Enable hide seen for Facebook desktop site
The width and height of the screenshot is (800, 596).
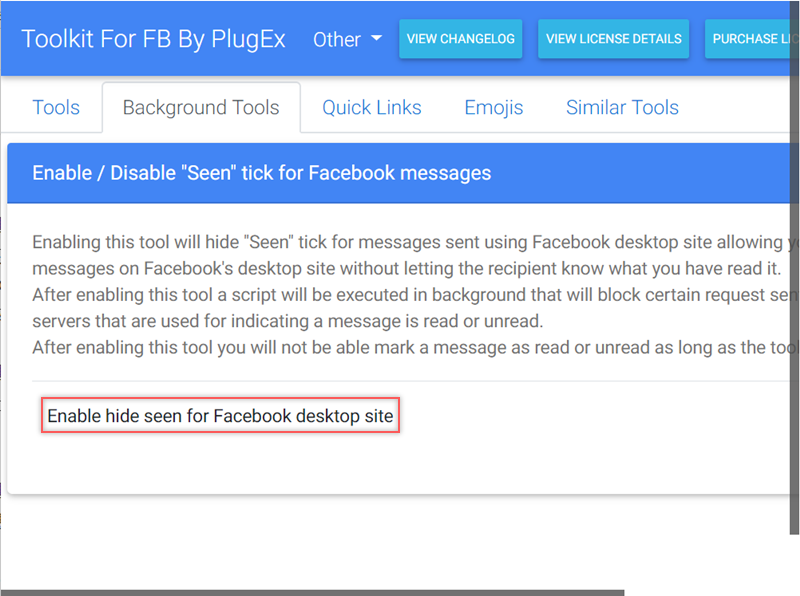coord(220,414)
